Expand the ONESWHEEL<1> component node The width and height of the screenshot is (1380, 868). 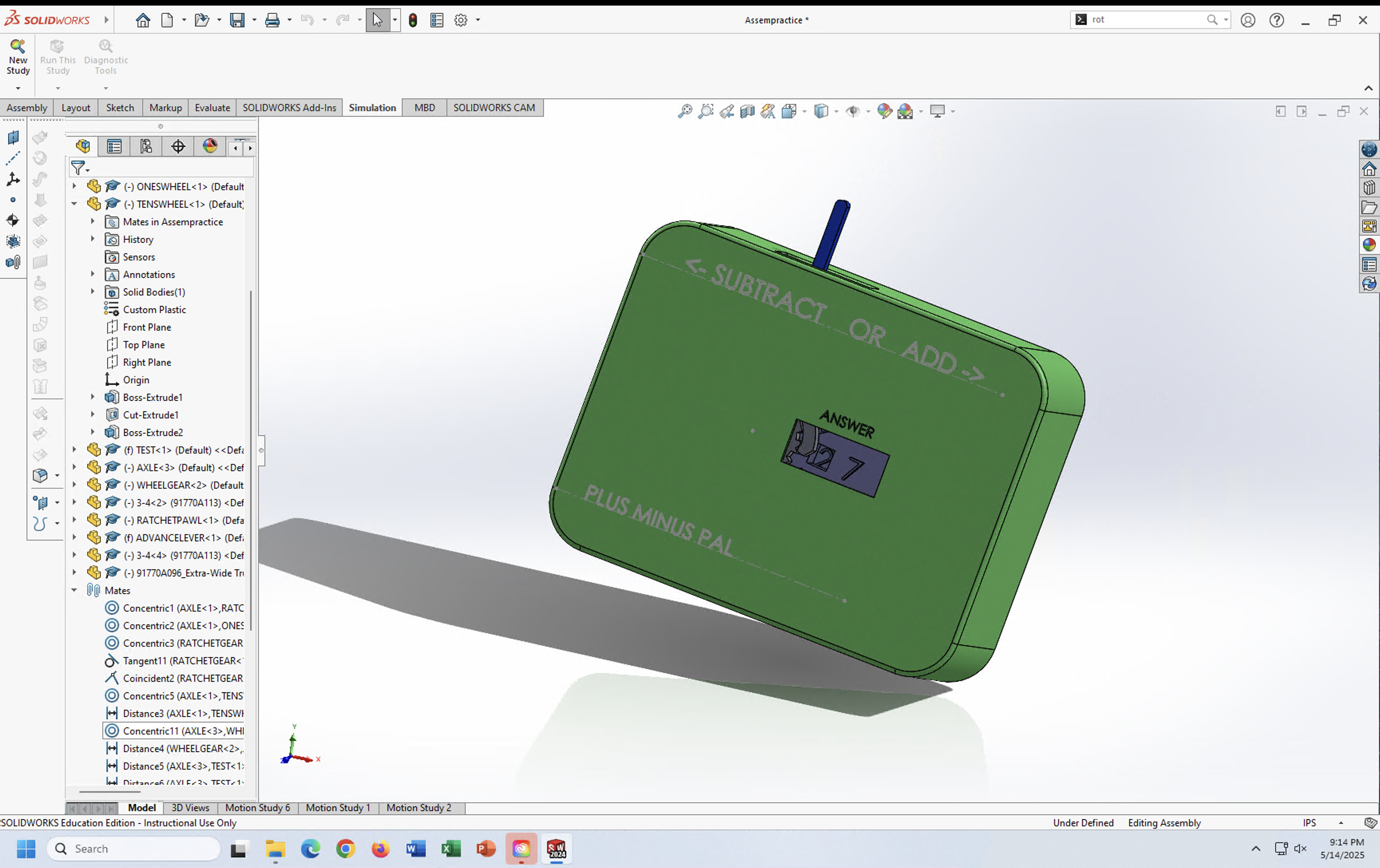click(x=74, y=186)
